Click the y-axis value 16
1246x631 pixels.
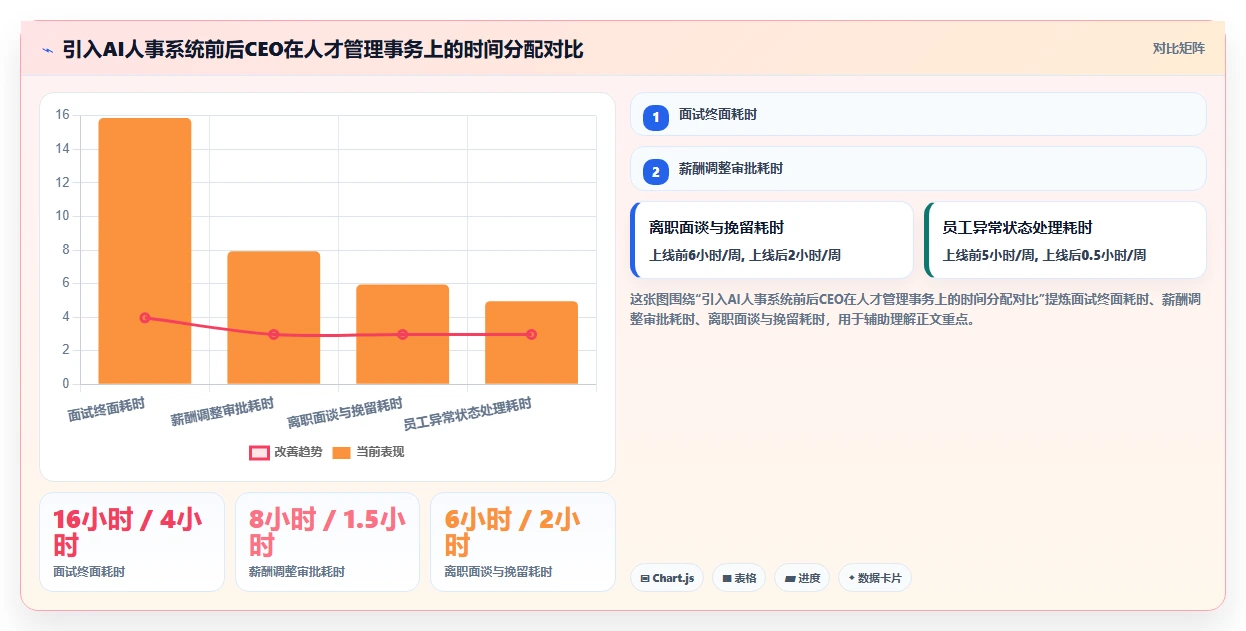[62, 115]
